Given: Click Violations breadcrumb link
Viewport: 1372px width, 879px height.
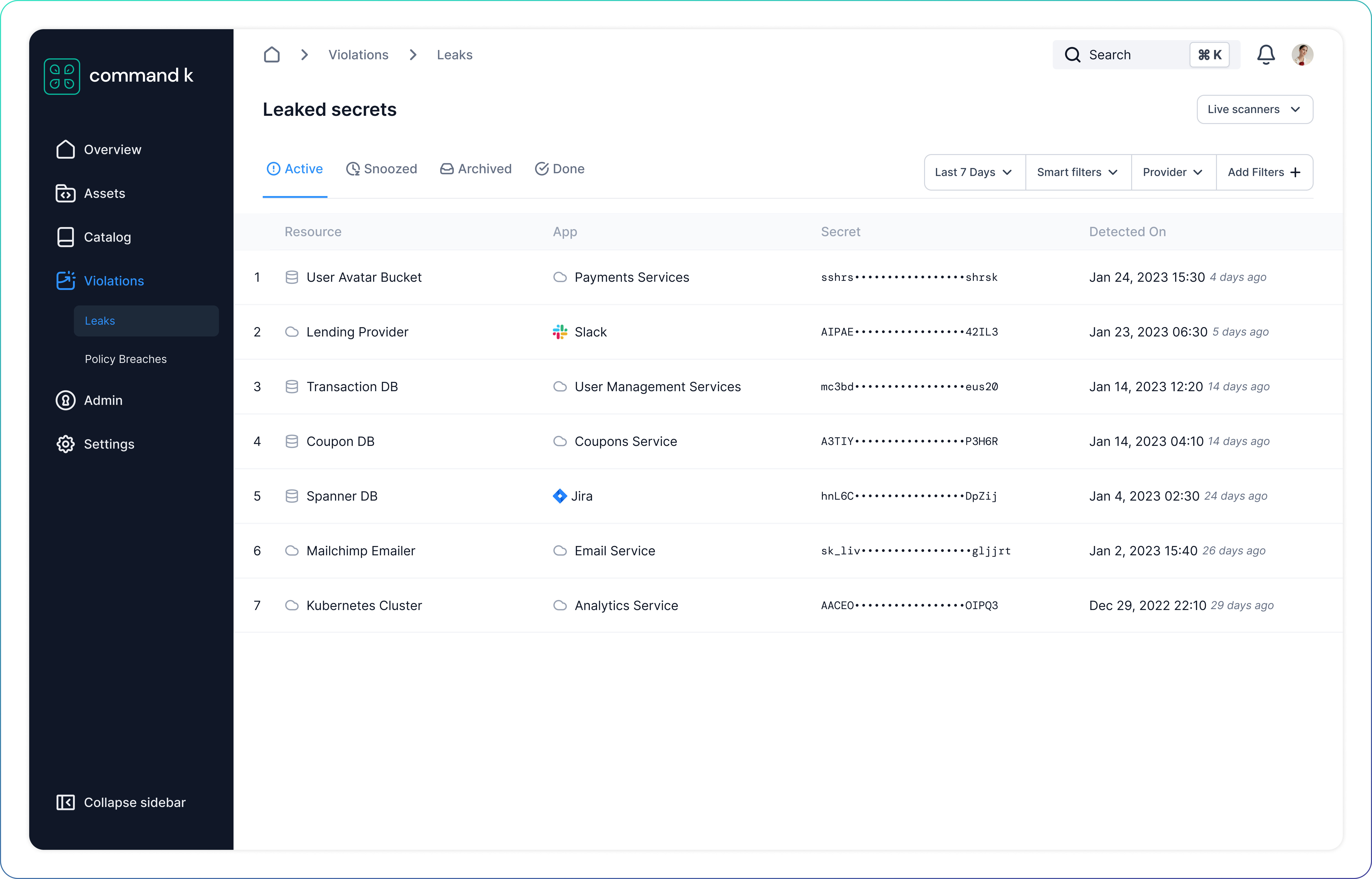Looking at the screenshot, I should (358, 55).
